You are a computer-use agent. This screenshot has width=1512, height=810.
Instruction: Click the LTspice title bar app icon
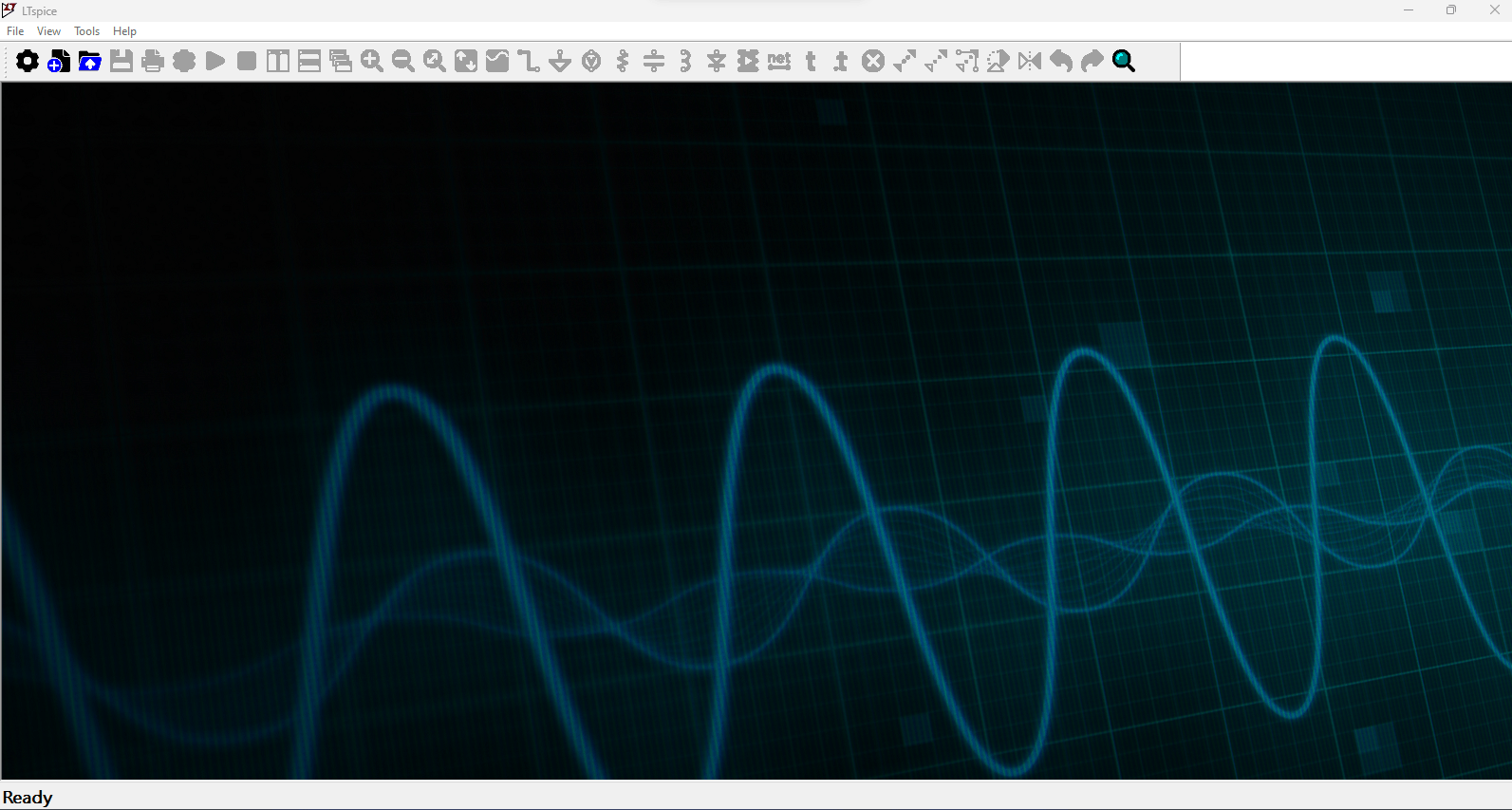9,10
